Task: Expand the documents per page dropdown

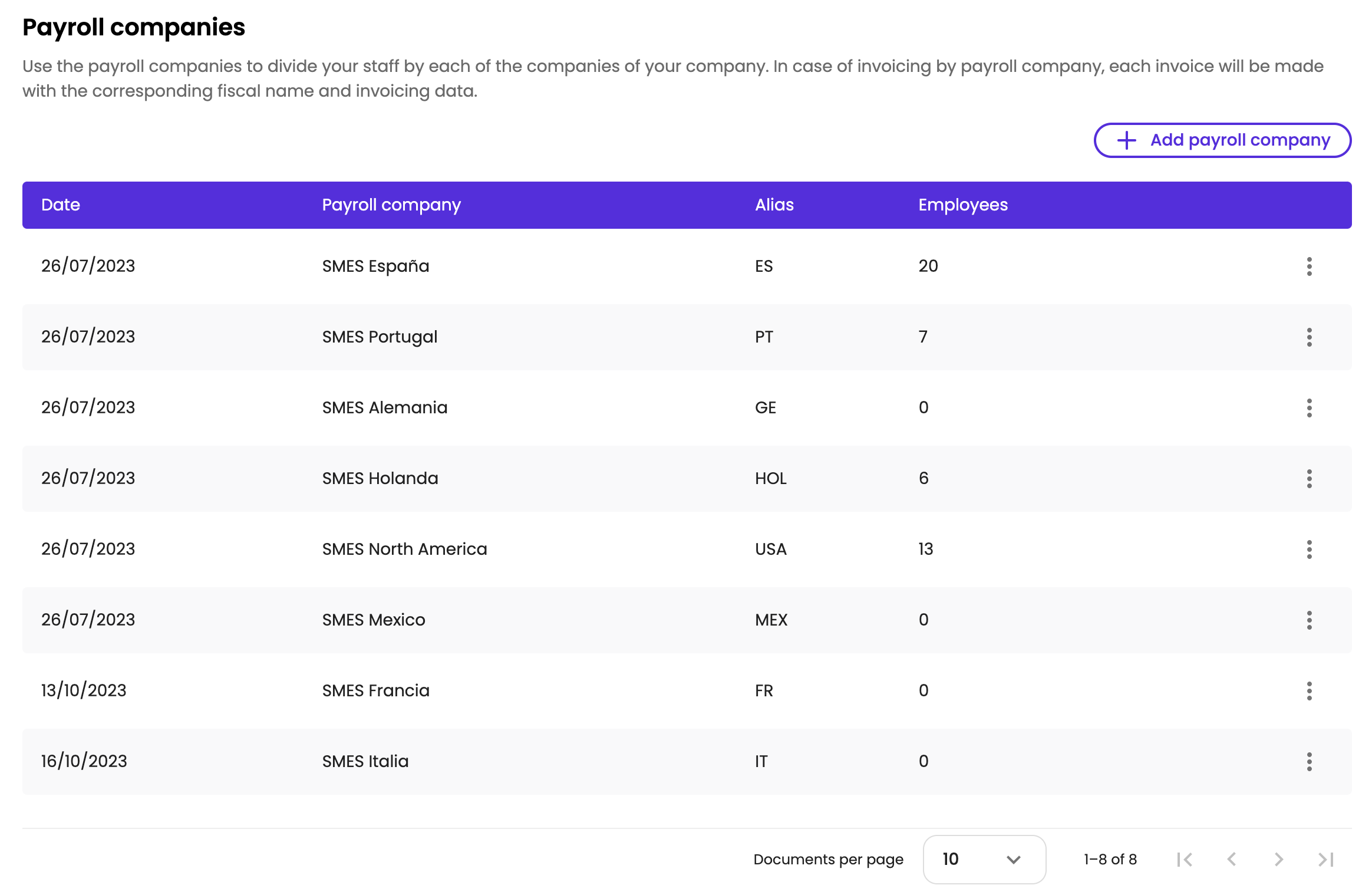Action: pyautogui.click(x=984, y=860)
